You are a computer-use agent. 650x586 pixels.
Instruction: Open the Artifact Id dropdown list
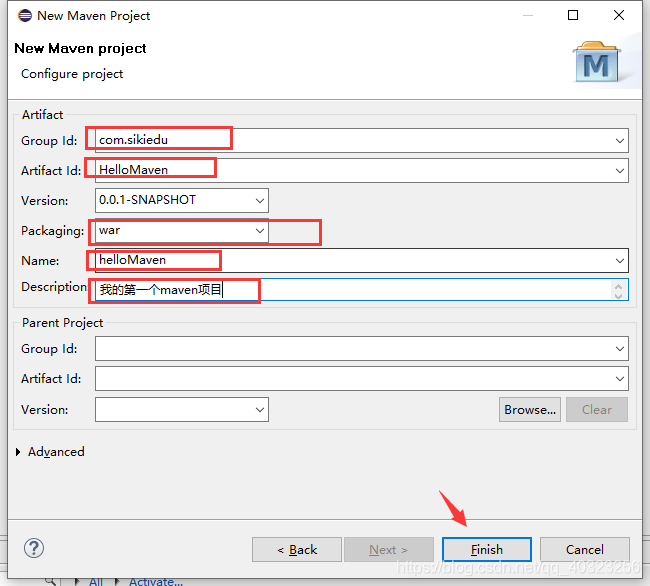pos(620,171)
